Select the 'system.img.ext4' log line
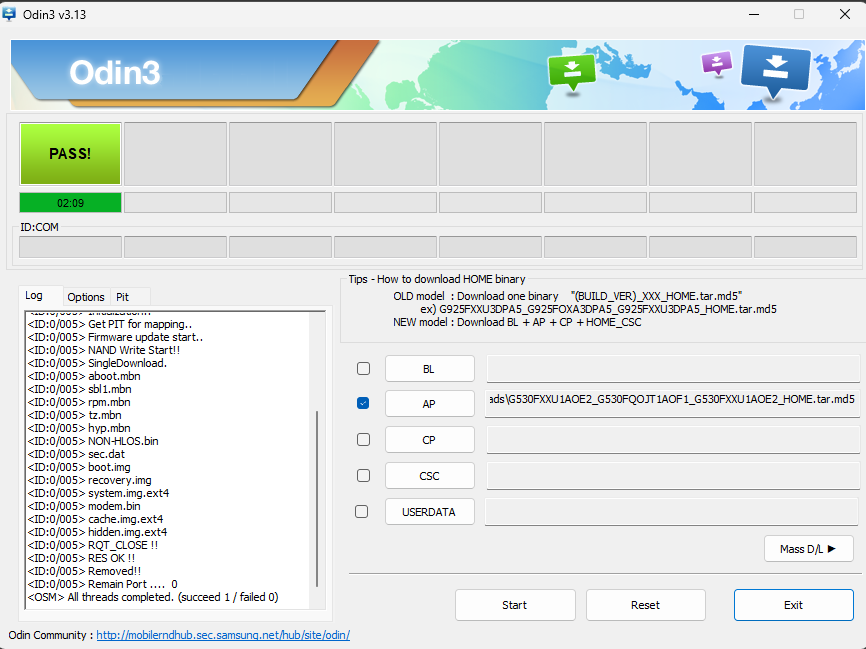Screen dimensions: 866x649 click(98, 493)
